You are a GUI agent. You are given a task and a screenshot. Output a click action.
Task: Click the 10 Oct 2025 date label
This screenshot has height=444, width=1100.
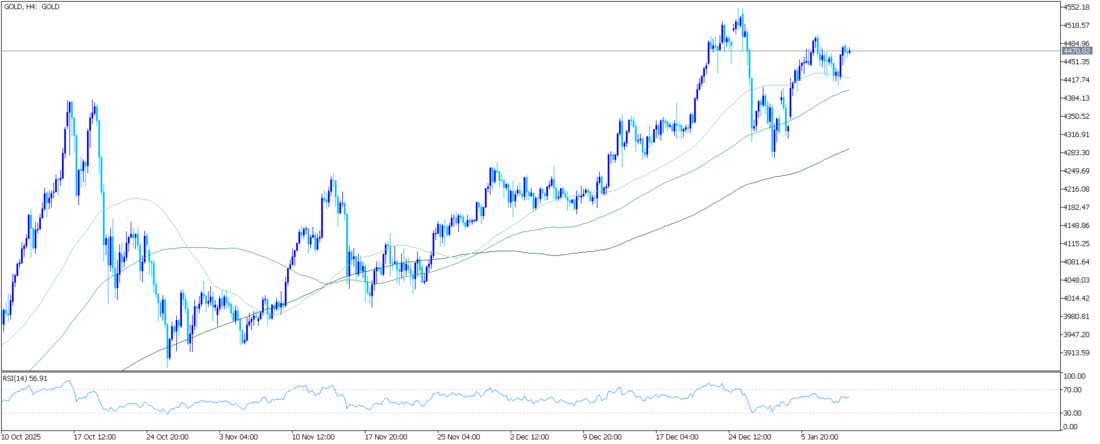(24, 437)
